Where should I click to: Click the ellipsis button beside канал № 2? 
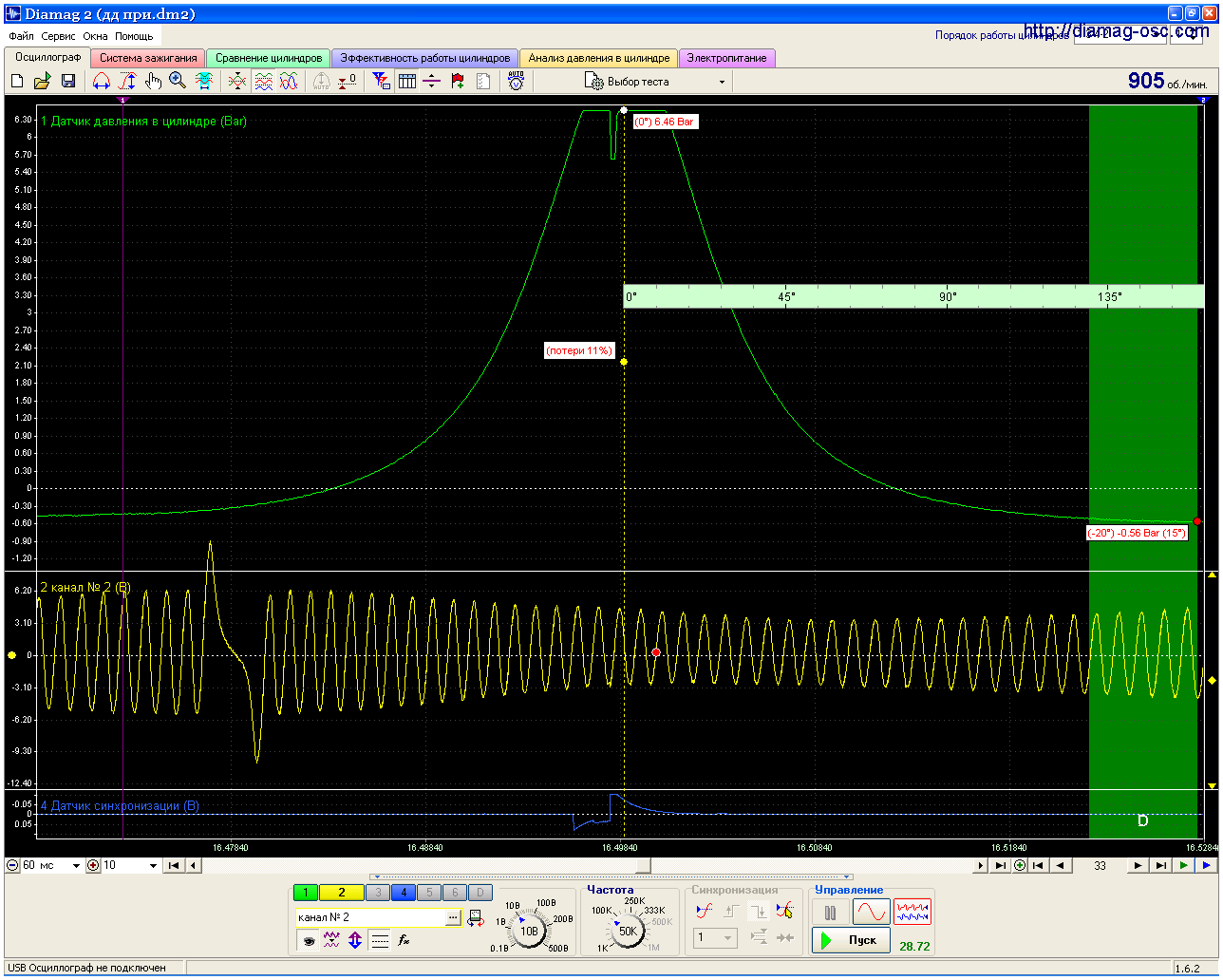click(x=453, y=917)
